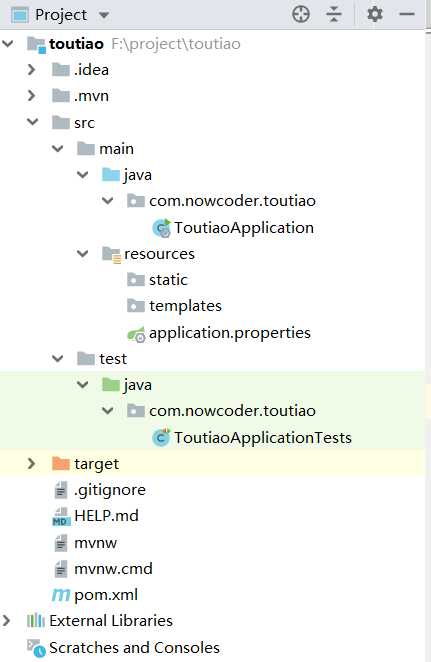Click the locate/select opened file target icon

(301, 14)
